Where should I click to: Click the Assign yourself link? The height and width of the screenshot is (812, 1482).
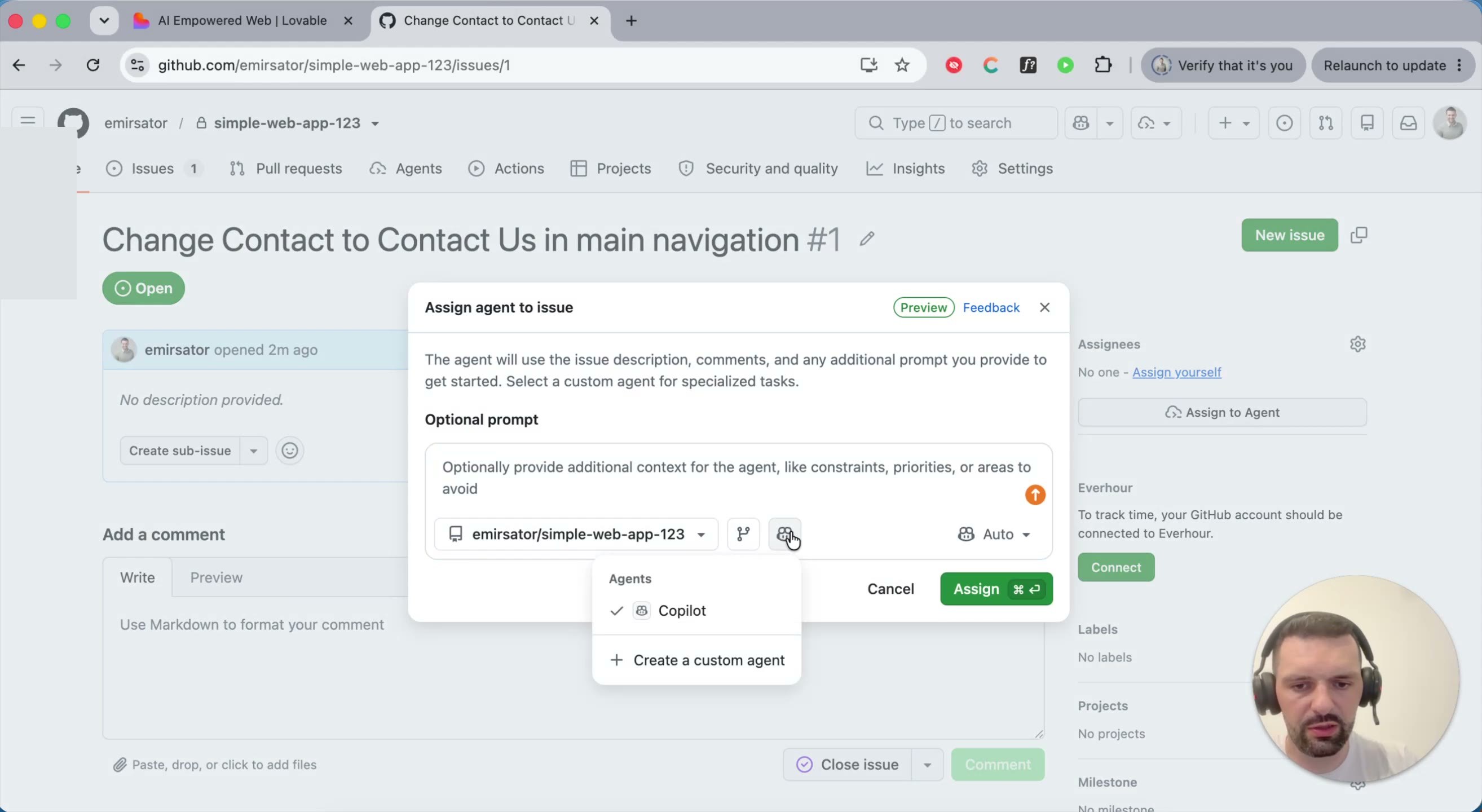[1176, 372]
